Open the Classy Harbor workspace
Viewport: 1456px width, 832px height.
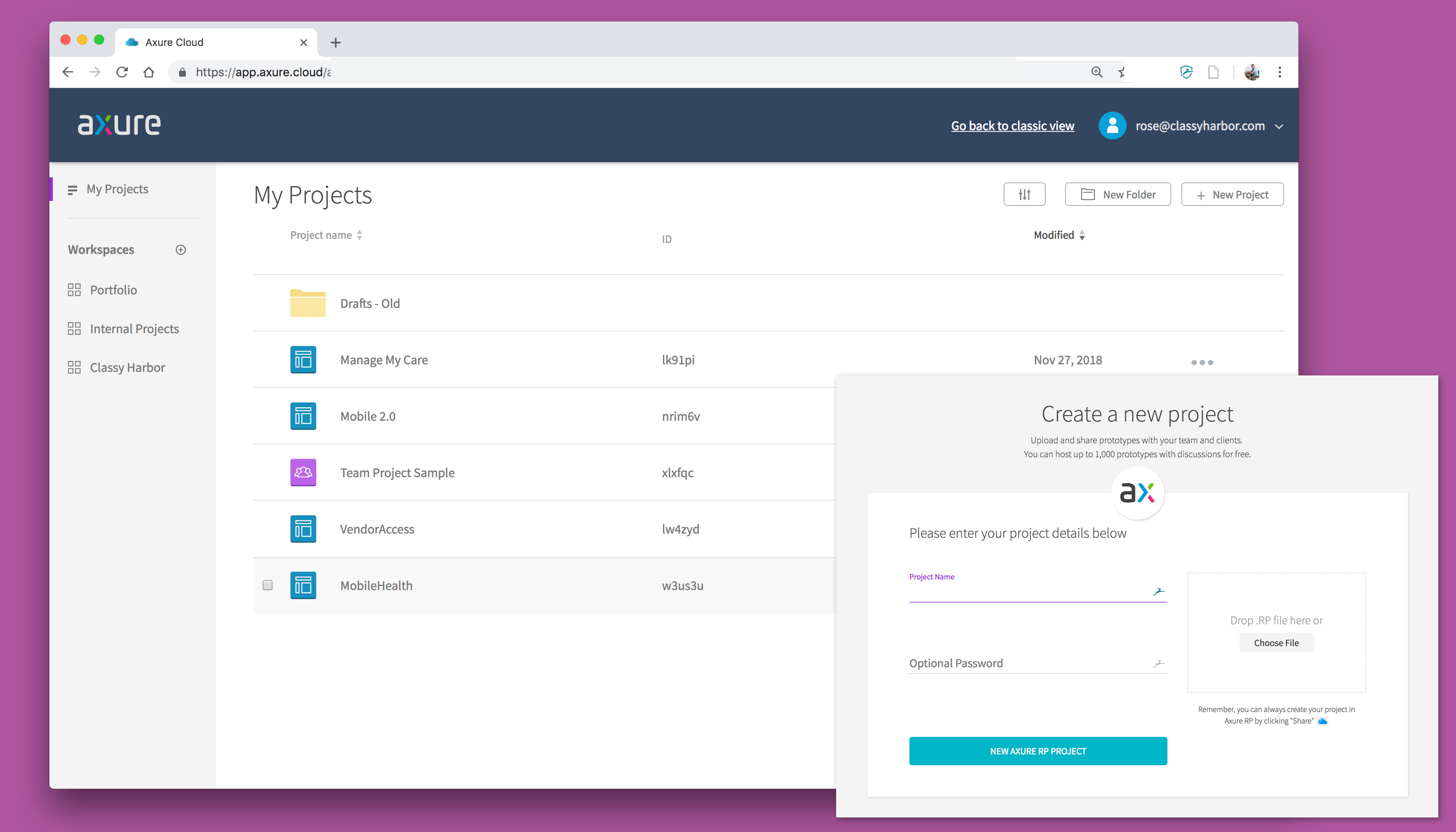point(127,368)
